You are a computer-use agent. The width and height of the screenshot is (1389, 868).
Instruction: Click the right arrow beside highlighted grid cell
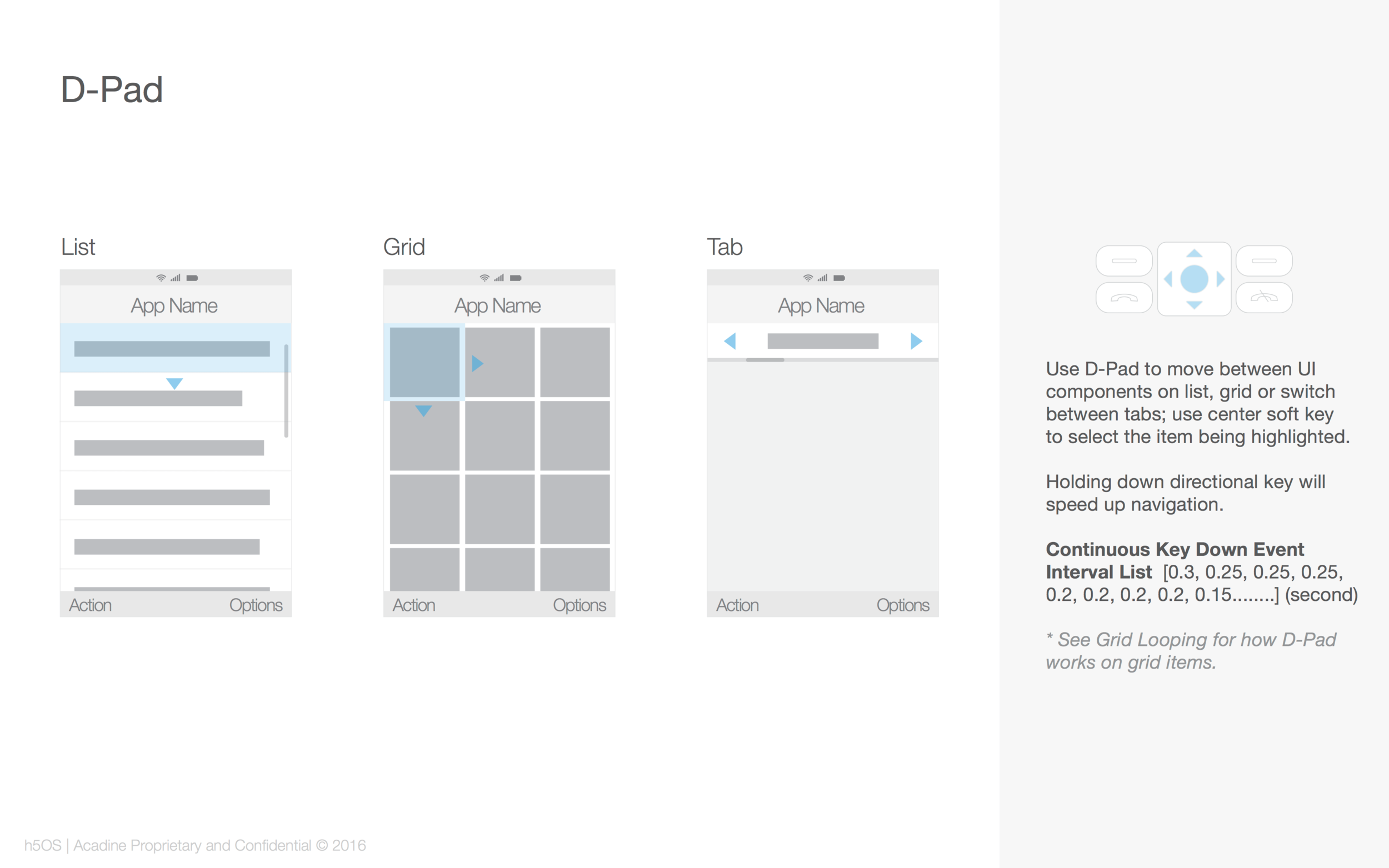[x=478, y=363]
